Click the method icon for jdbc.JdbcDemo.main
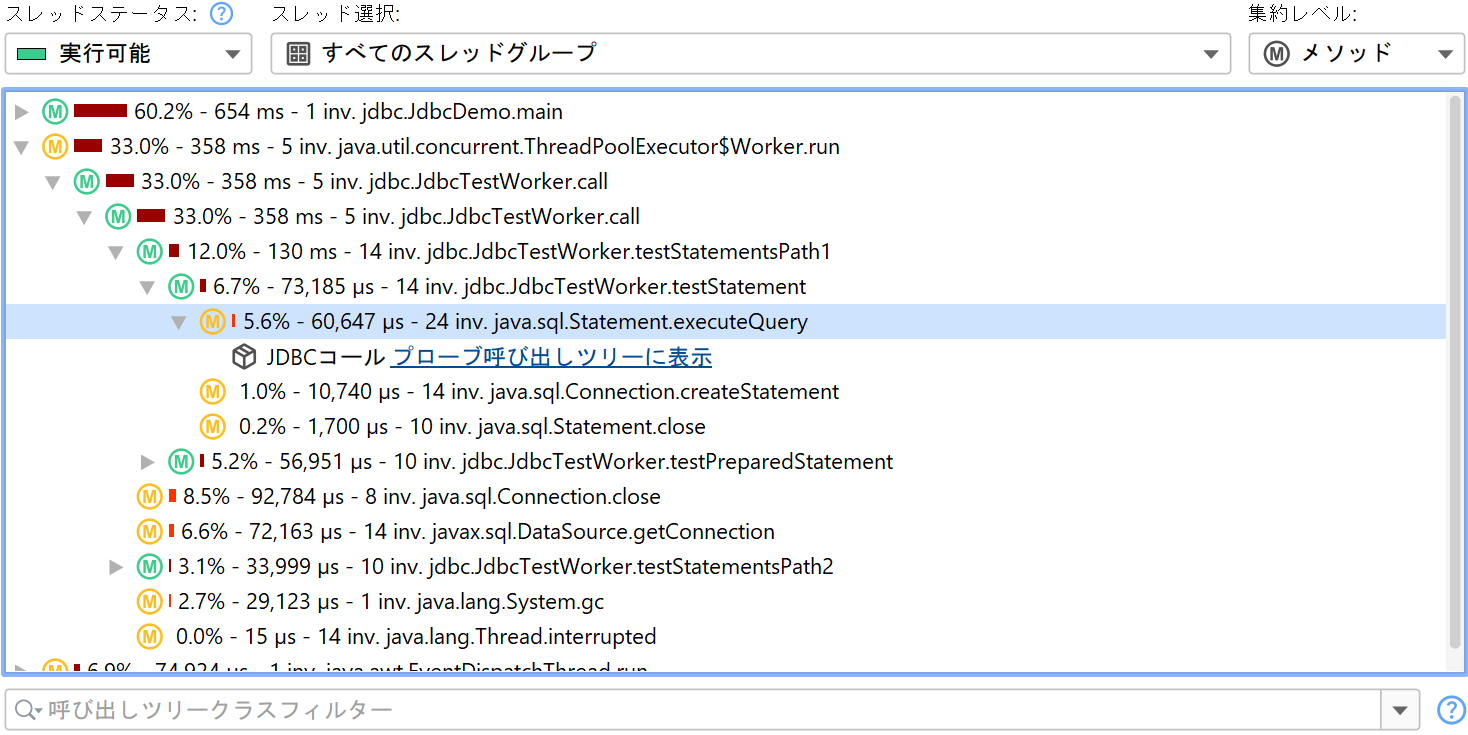The image size is (1468, 735). (54, 111)
